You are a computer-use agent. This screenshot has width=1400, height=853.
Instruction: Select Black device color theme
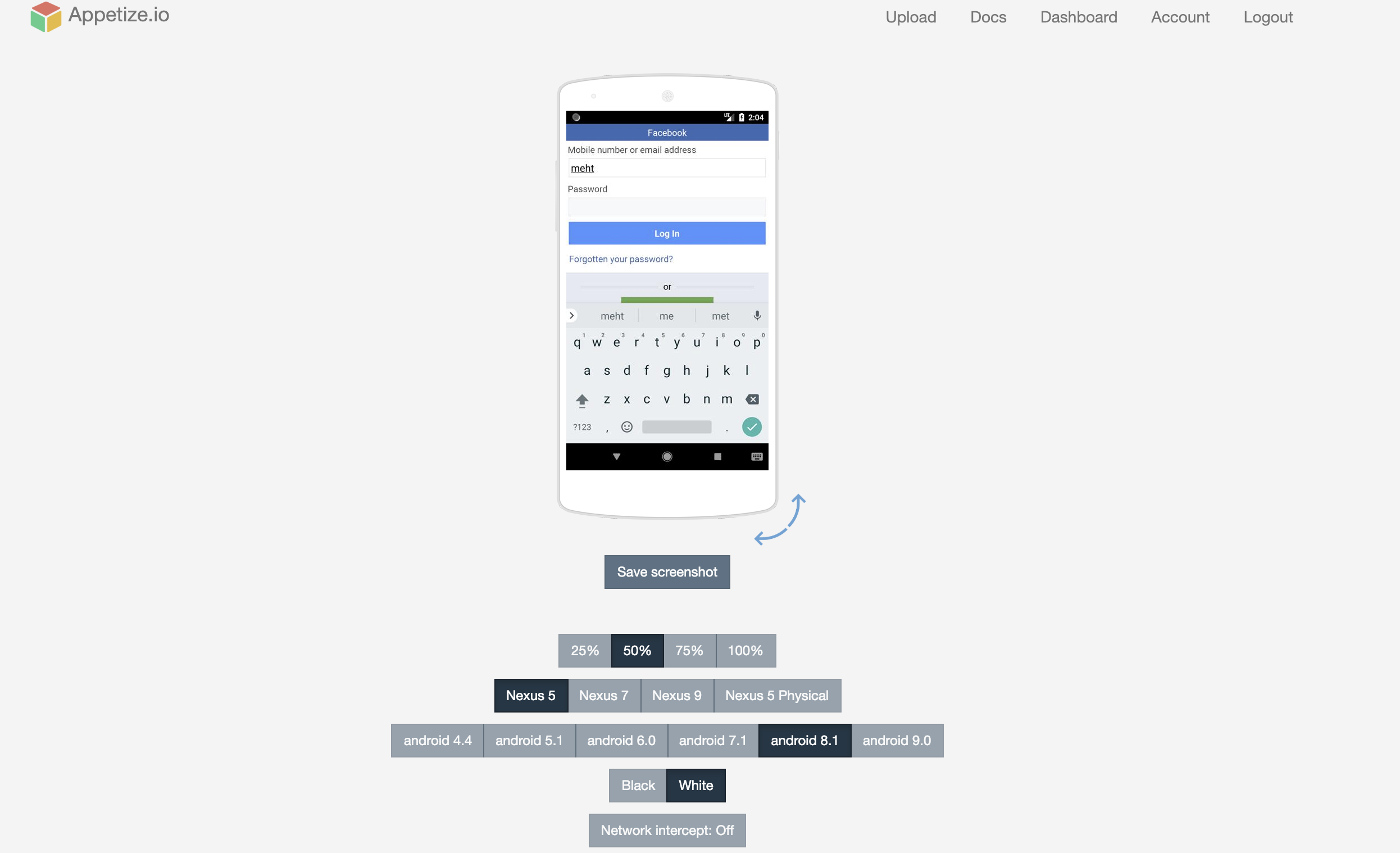pos(637,785)
